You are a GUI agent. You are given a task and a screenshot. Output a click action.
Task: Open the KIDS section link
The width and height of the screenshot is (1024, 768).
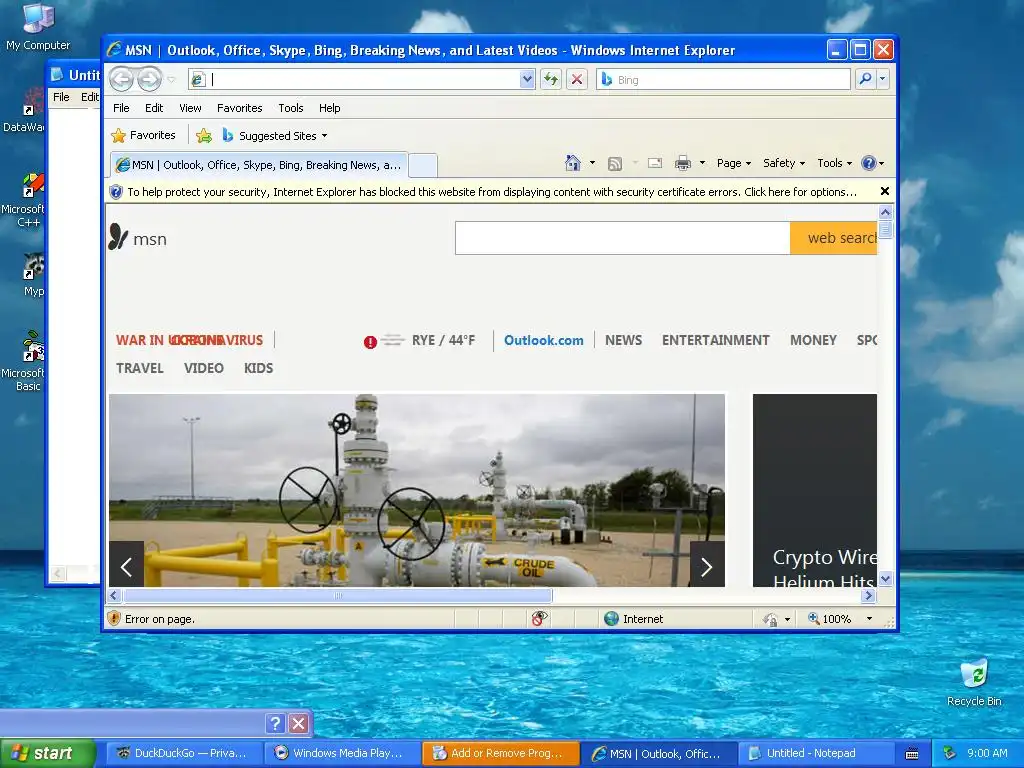point(259,368)
